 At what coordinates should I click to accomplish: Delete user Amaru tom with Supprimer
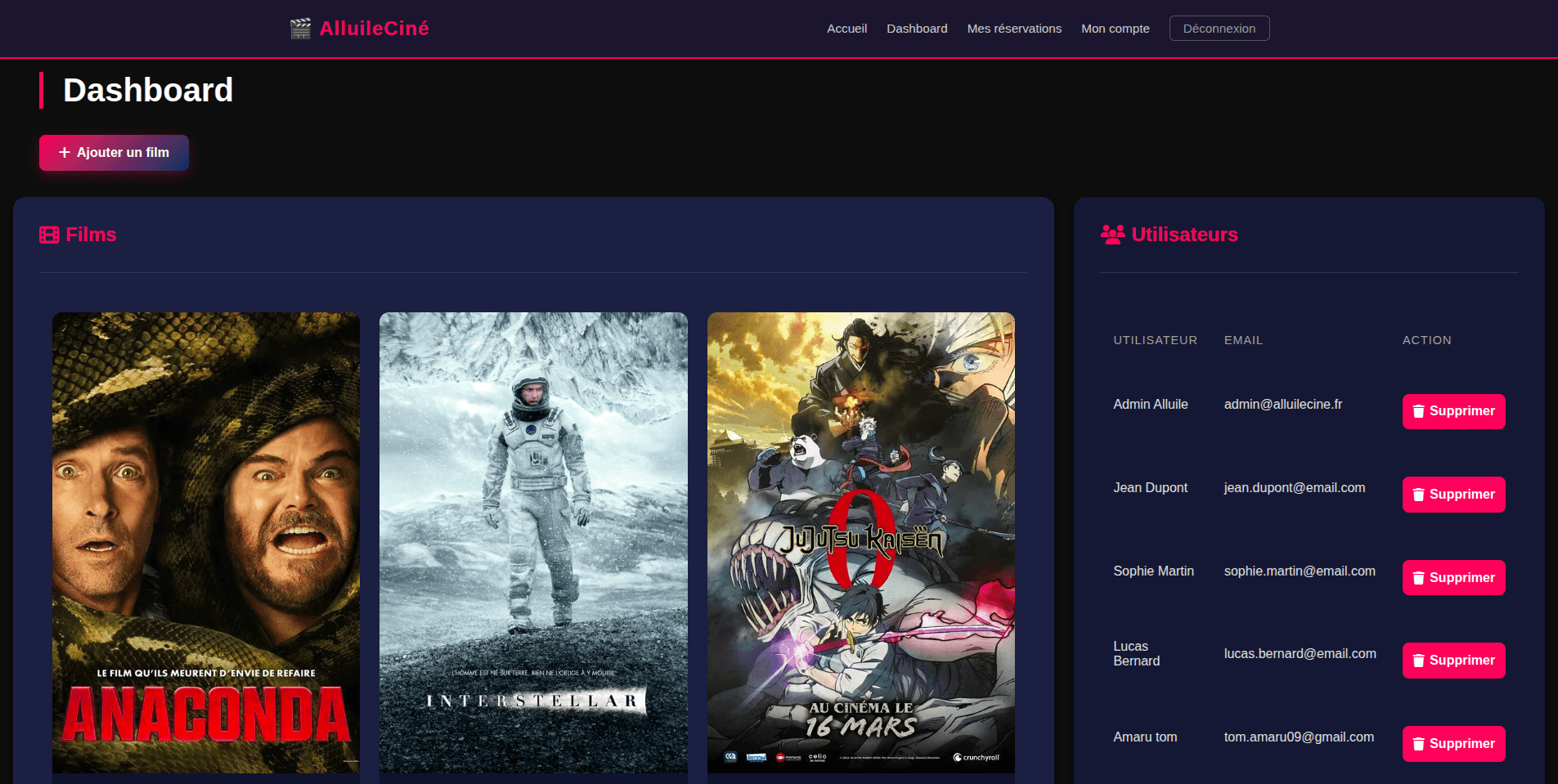click(1453, 744)
